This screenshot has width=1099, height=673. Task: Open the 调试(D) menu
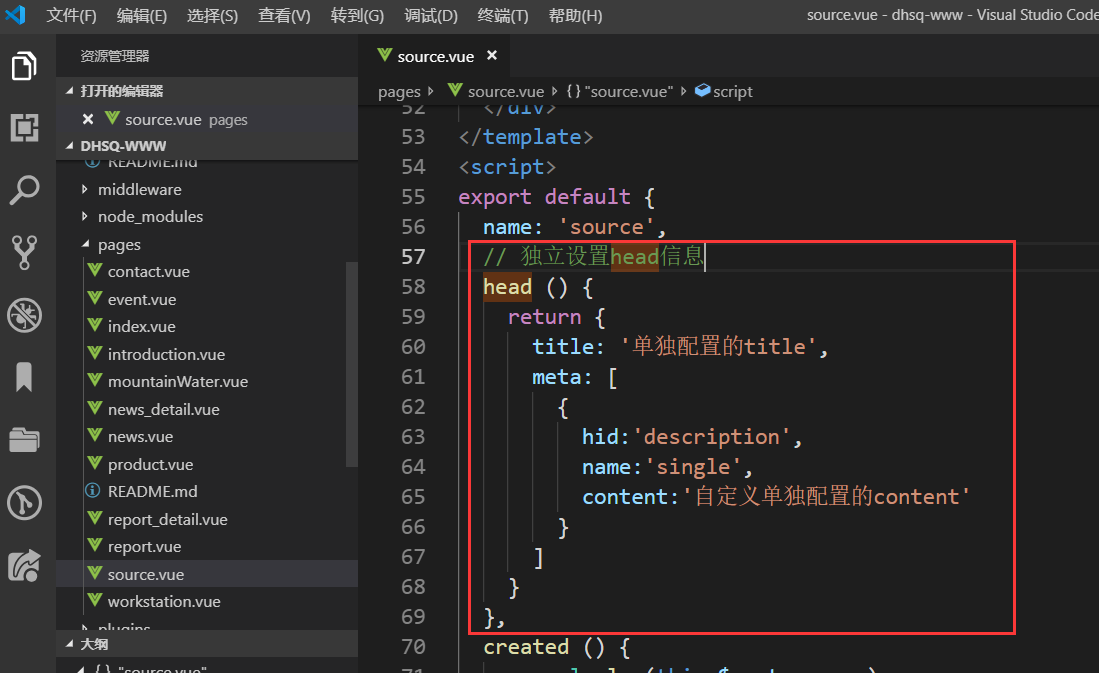[430, 15]
